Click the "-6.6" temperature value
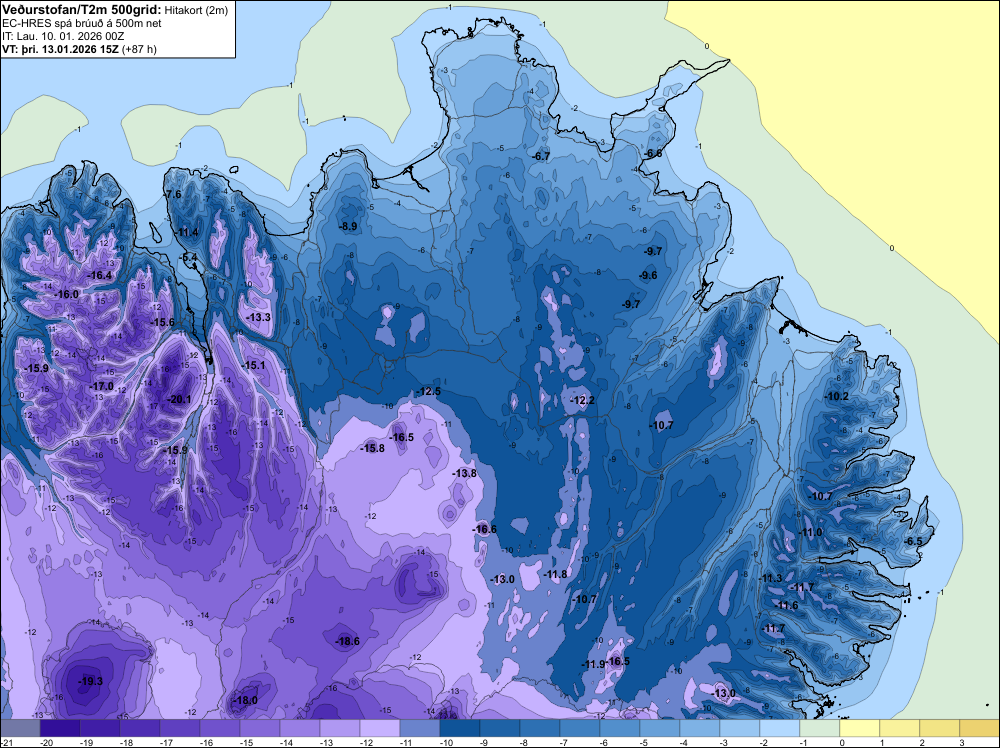The height and width of the screenshot is (748, 1000). 653,154
